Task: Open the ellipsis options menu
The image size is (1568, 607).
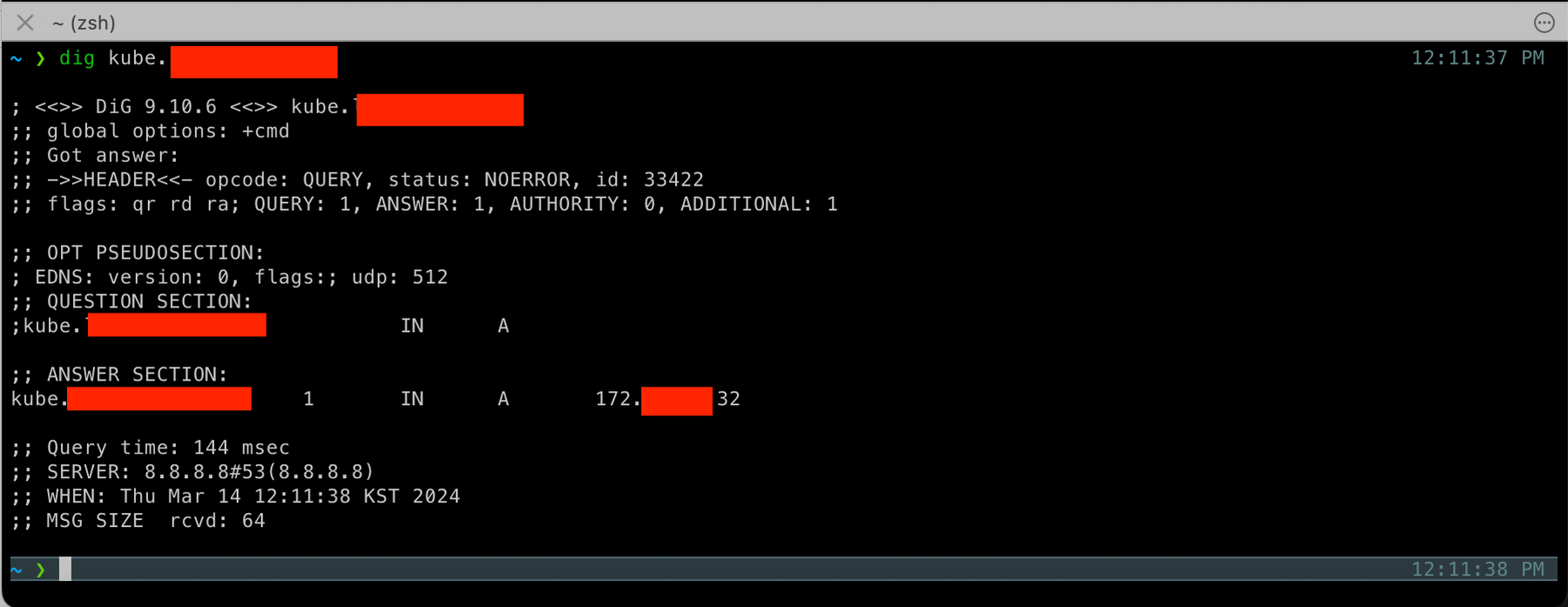Action: point(1544,23)
